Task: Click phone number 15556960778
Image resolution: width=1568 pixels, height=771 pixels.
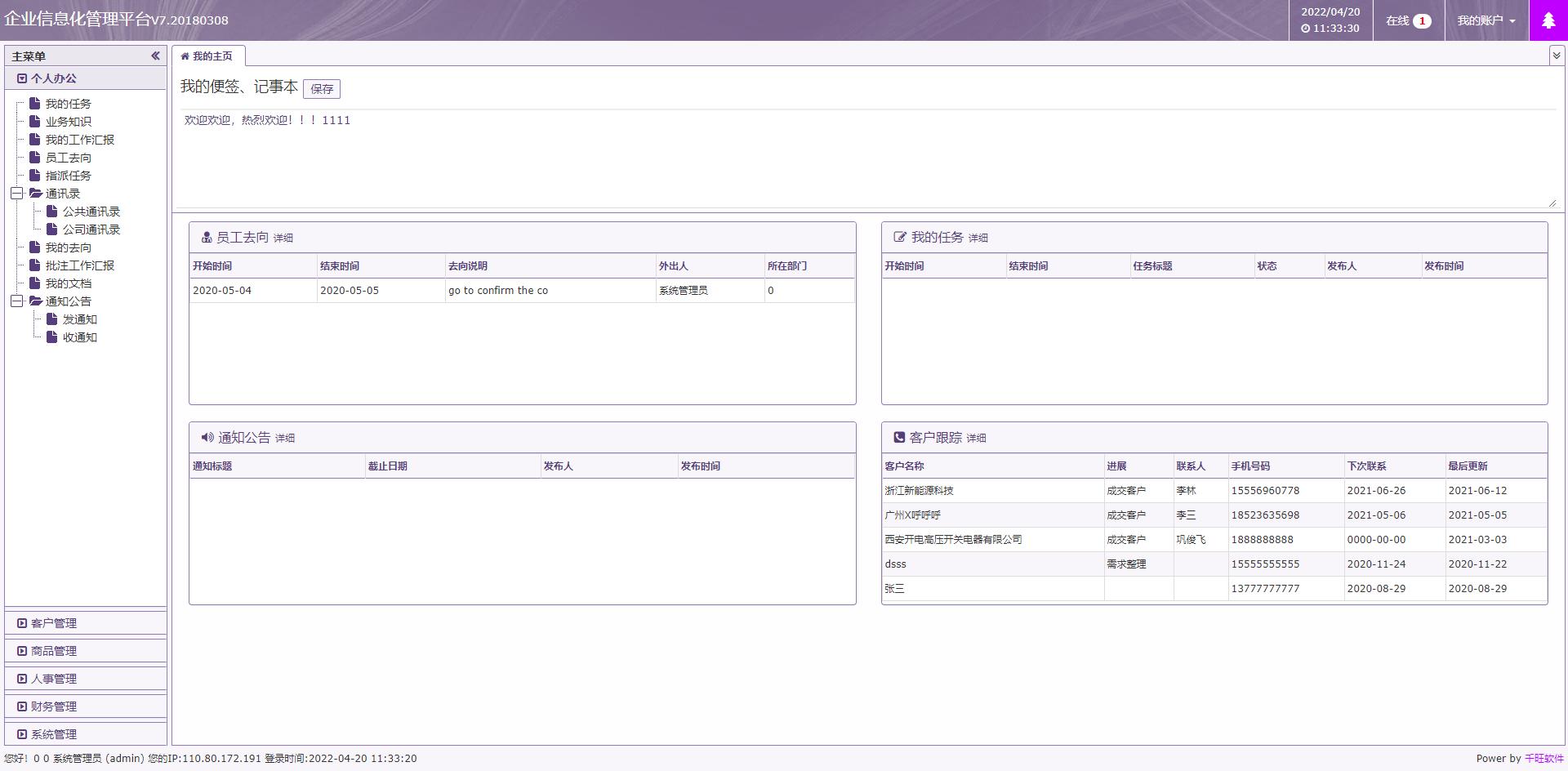Action: 1265,491
